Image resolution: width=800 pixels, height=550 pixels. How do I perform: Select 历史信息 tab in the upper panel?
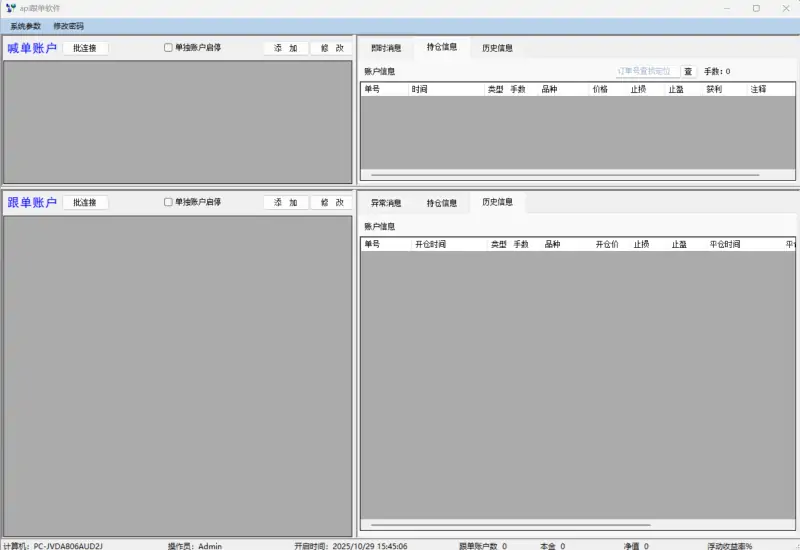[x=497, y=48]
